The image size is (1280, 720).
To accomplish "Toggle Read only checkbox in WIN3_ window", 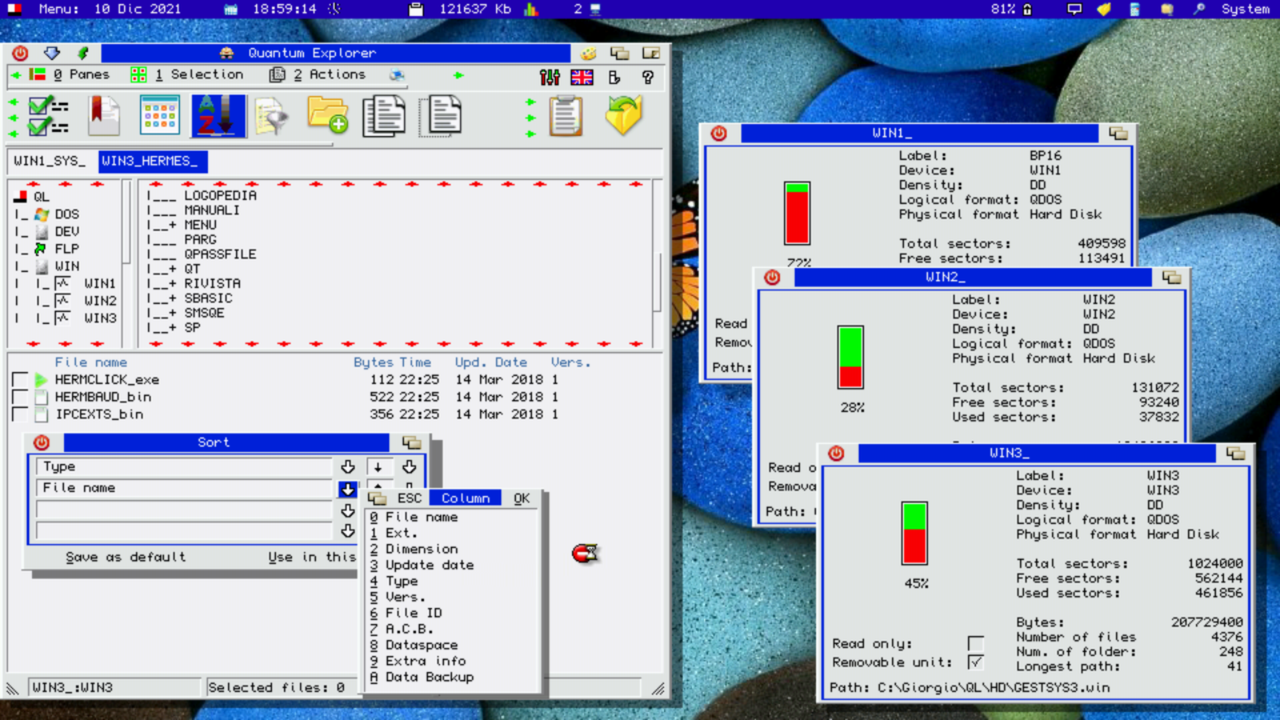I will pos(975,644).
